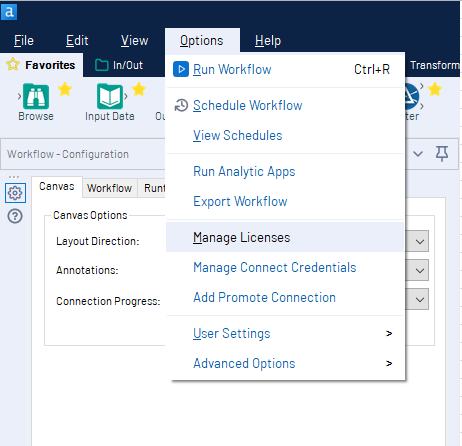Open the Annotations dropdown arrow

pyautogui.click(x=420, y=270)
